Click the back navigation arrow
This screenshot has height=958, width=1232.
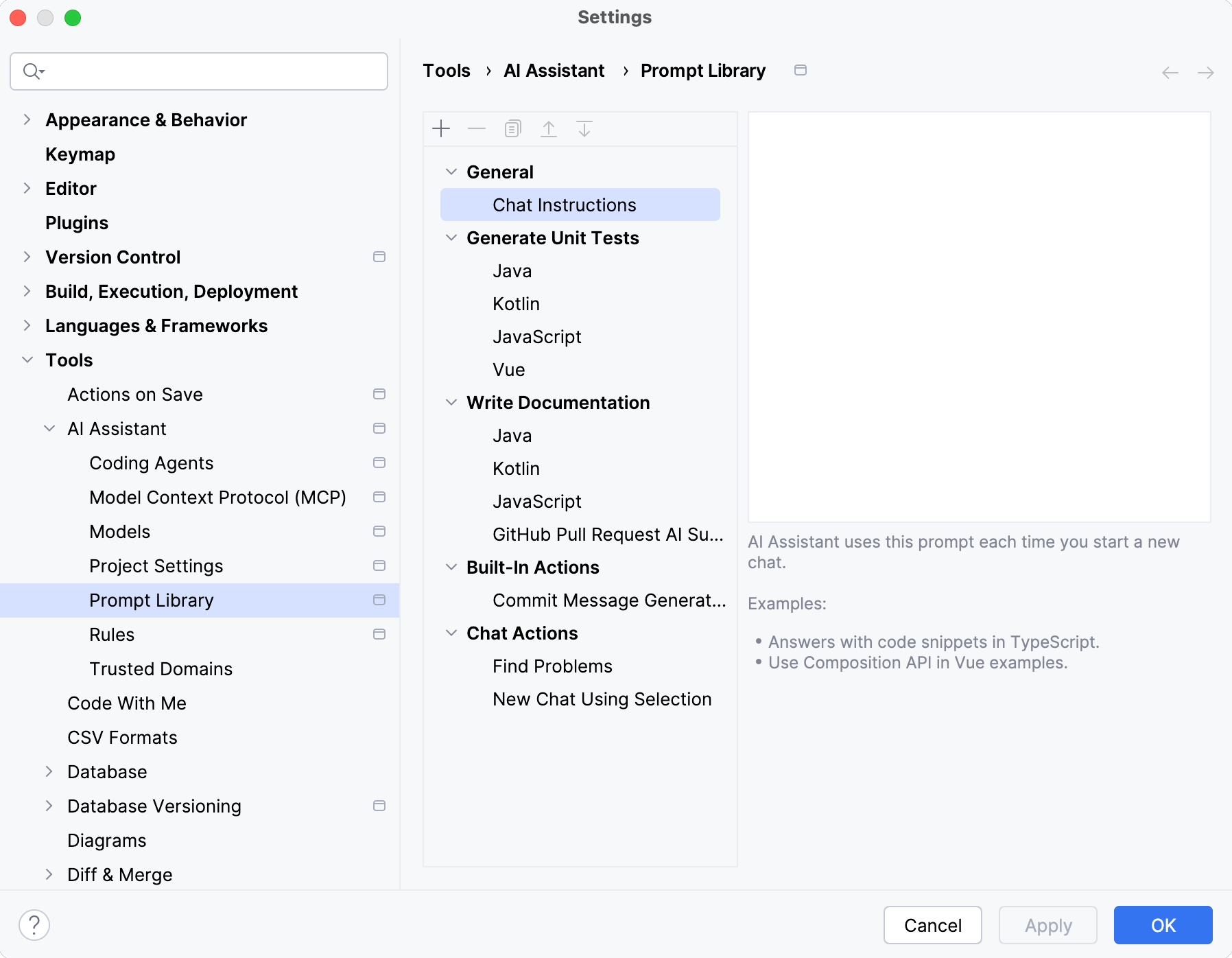click(1170, 73)
